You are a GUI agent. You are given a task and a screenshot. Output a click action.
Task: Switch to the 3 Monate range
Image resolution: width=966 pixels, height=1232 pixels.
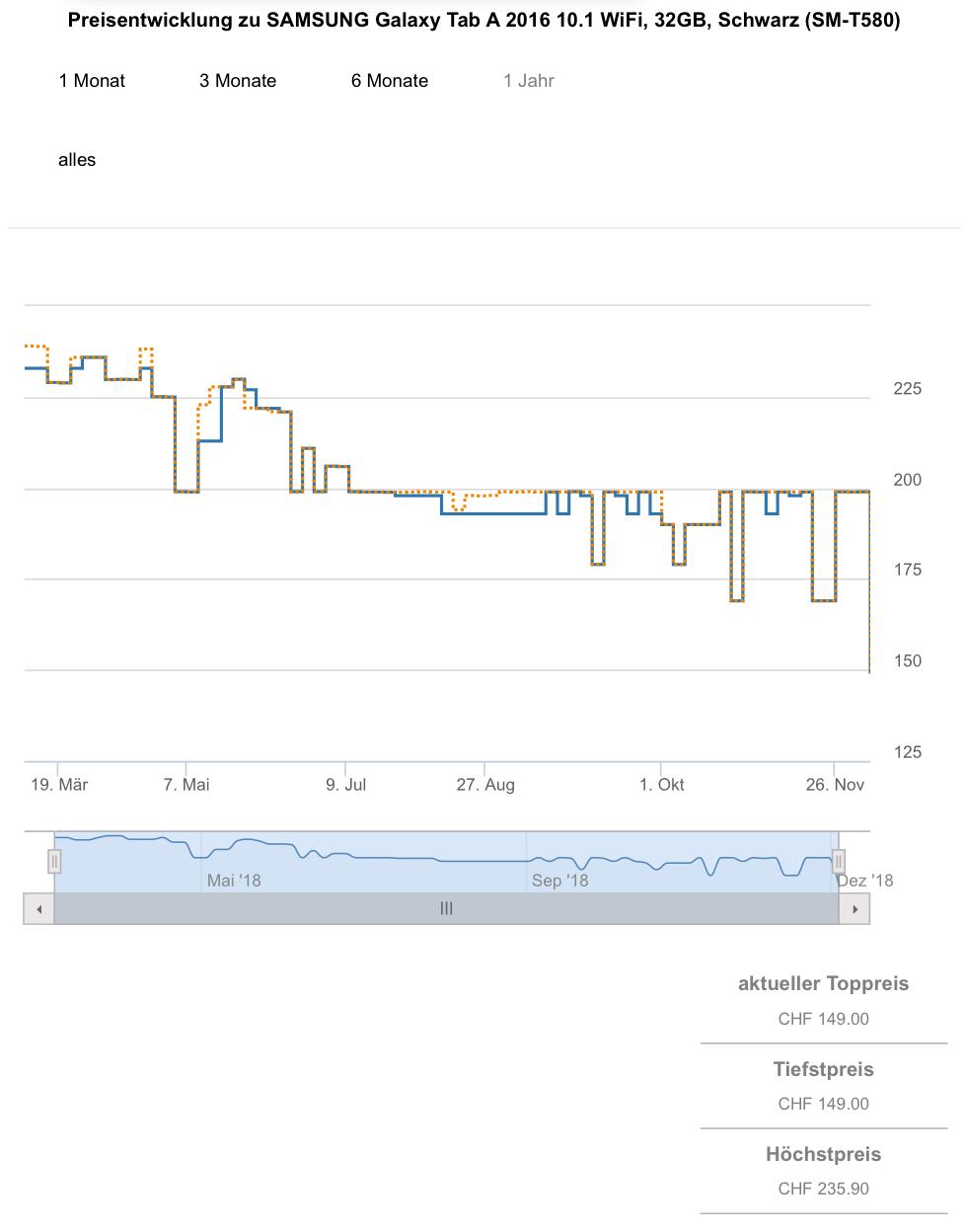(x=238, y=81)
